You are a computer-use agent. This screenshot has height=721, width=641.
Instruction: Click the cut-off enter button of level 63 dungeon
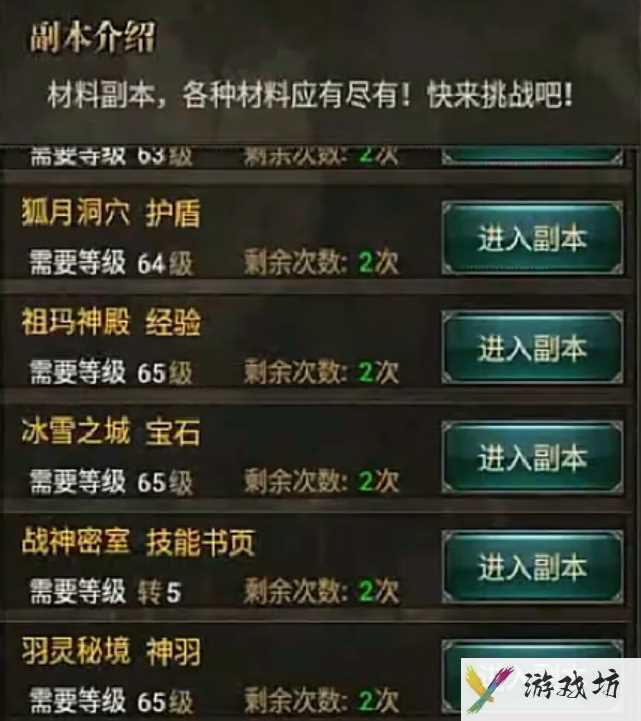[x=532, y=155]
